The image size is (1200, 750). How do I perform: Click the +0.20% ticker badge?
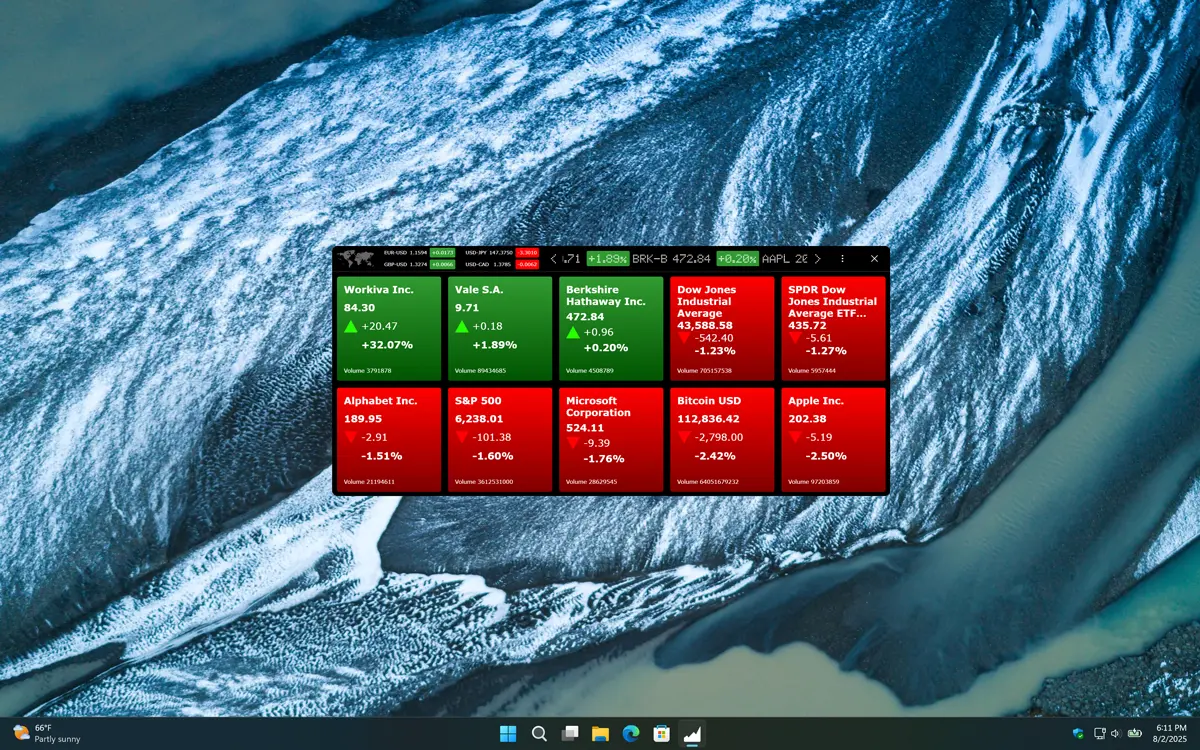tap(737, 258)
